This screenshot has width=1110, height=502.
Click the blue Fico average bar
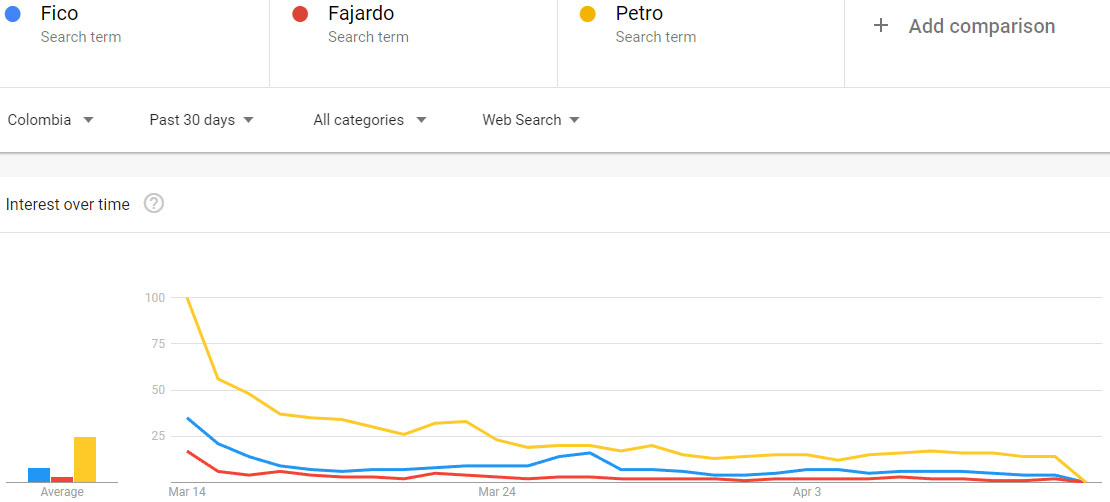pyautogui.click(x=39, y=475)
